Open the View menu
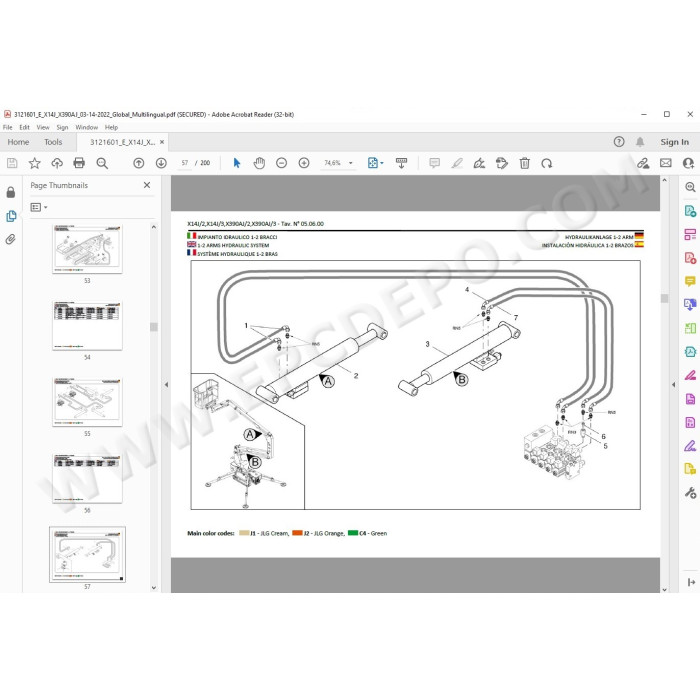Screen dimensions: 700x700 [43, 127]
